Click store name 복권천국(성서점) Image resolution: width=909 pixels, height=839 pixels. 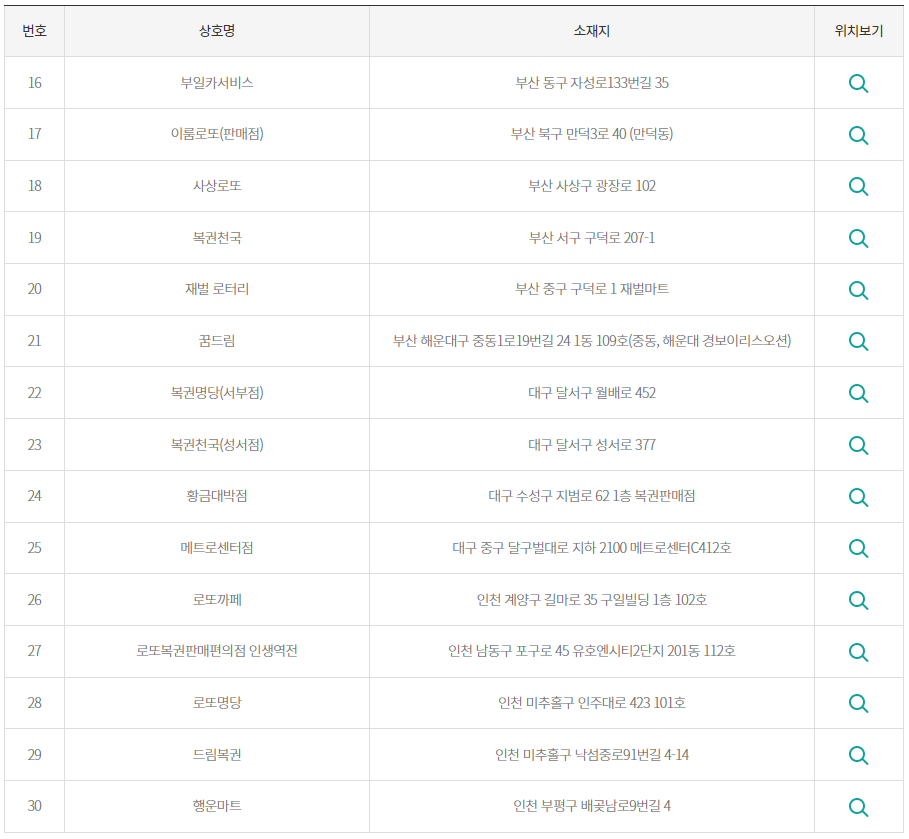tap(217, 445)
